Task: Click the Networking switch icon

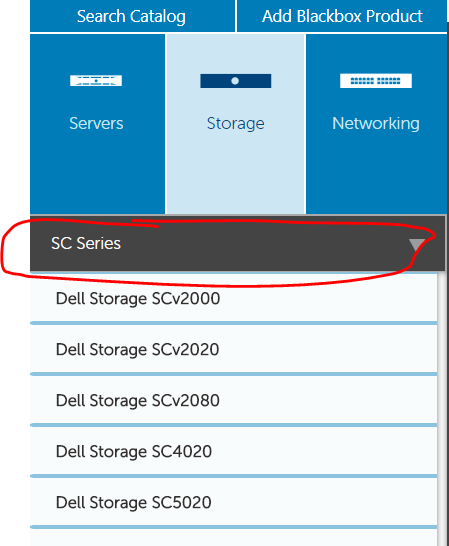Action: tap(376, 81)
